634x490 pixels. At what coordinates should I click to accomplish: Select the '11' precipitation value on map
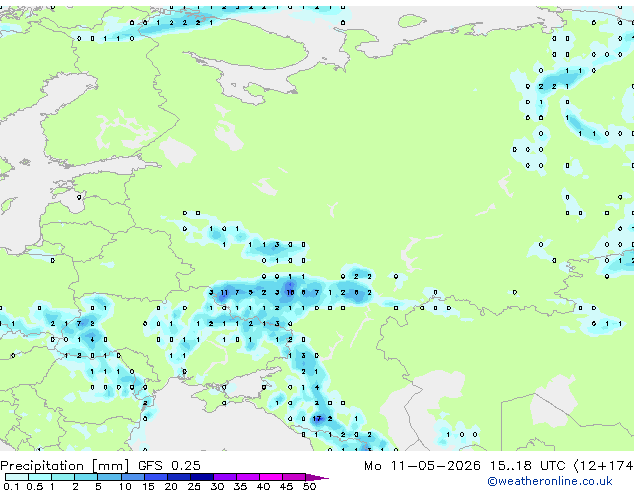coord(224,292)
